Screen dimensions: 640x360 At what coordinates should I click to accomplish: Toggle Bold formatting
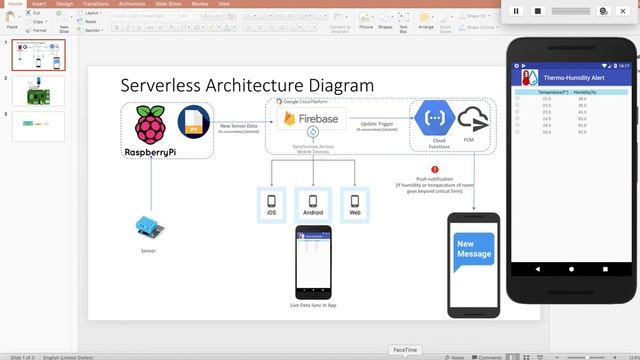click(117, 28)
